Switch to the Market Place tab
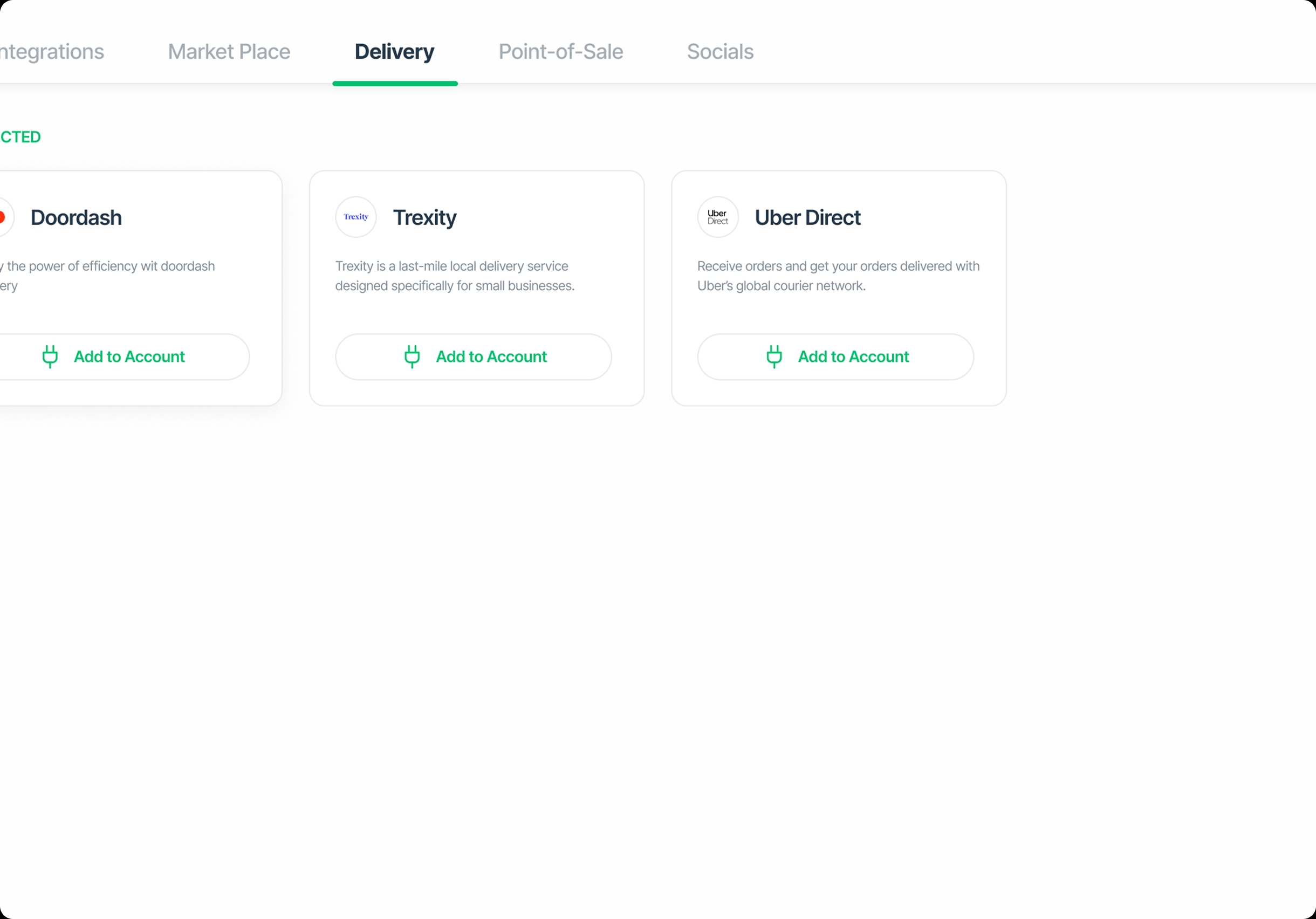 [x=229, y=52]
